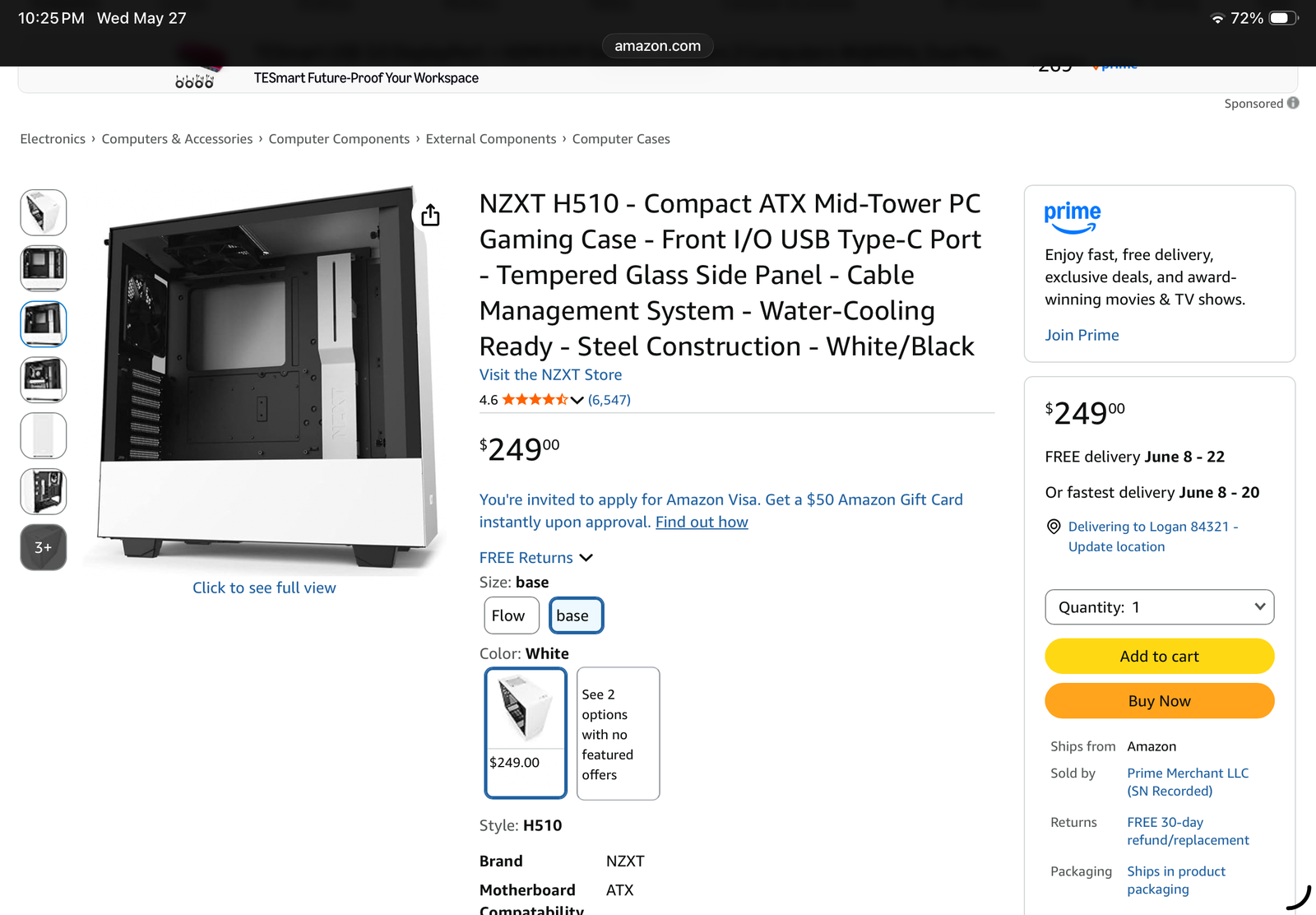Tap the $249.00 price in buy box
The height and width of the screenshot is (915, 1316).
click(x=1085, y=412)
